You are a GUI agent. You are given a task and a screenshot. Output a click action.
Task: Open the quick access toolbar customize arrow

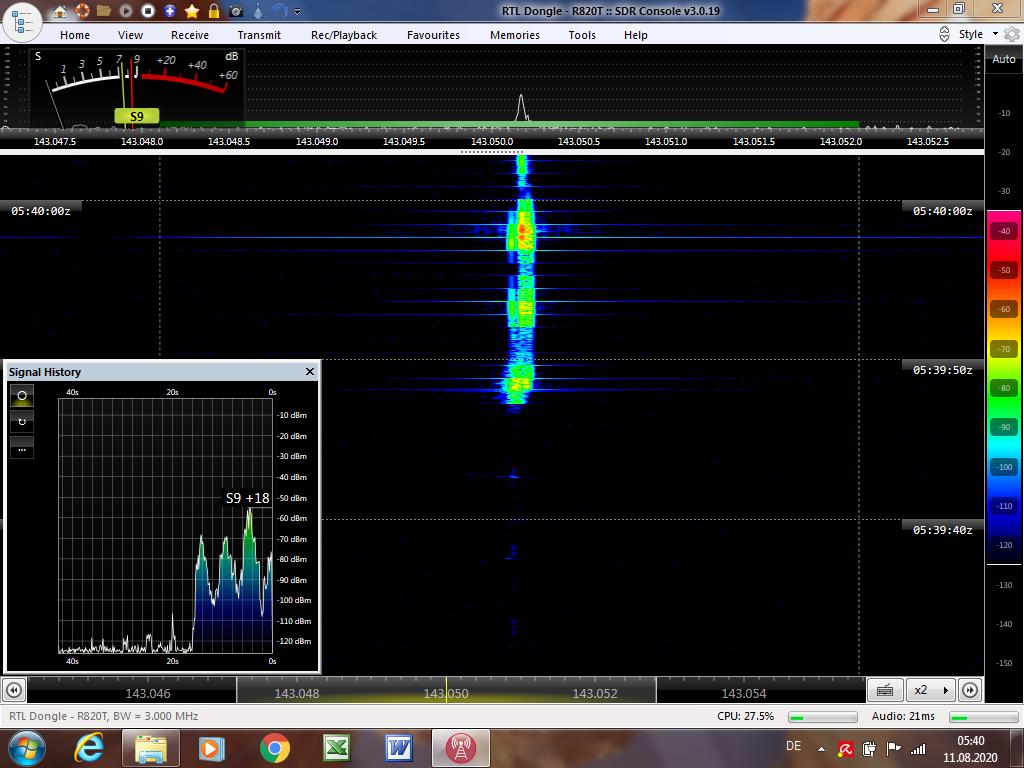[298, 11]
